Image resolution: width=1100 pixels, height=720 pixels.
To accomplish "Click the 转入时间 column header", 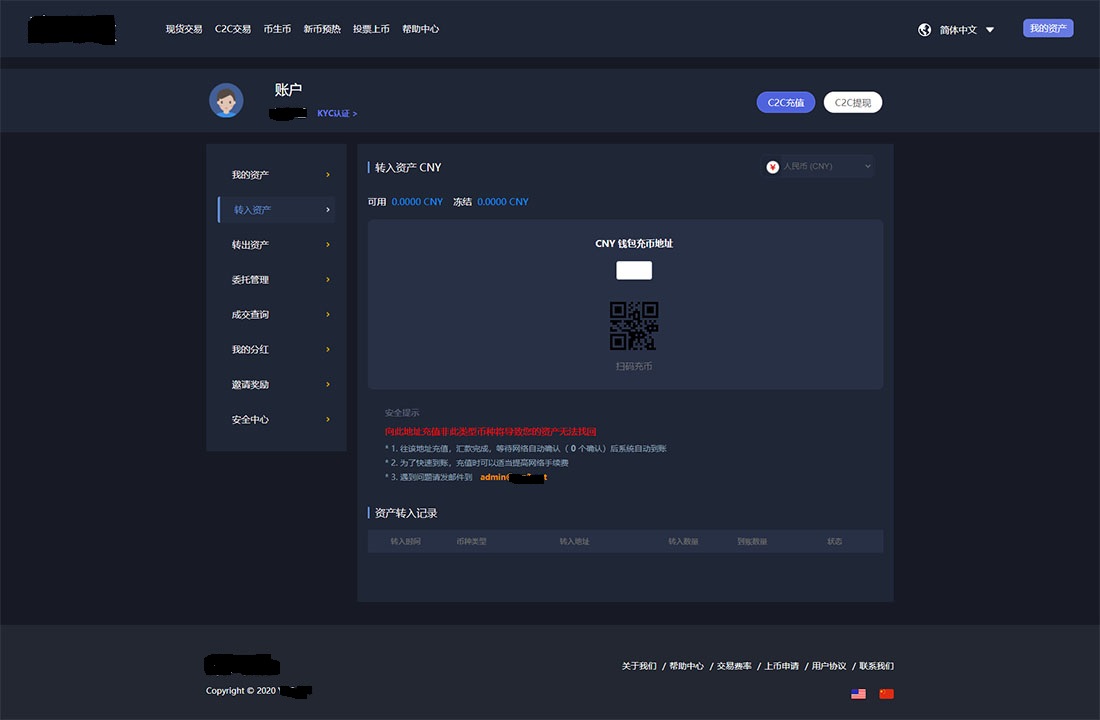I will [405, 541].
